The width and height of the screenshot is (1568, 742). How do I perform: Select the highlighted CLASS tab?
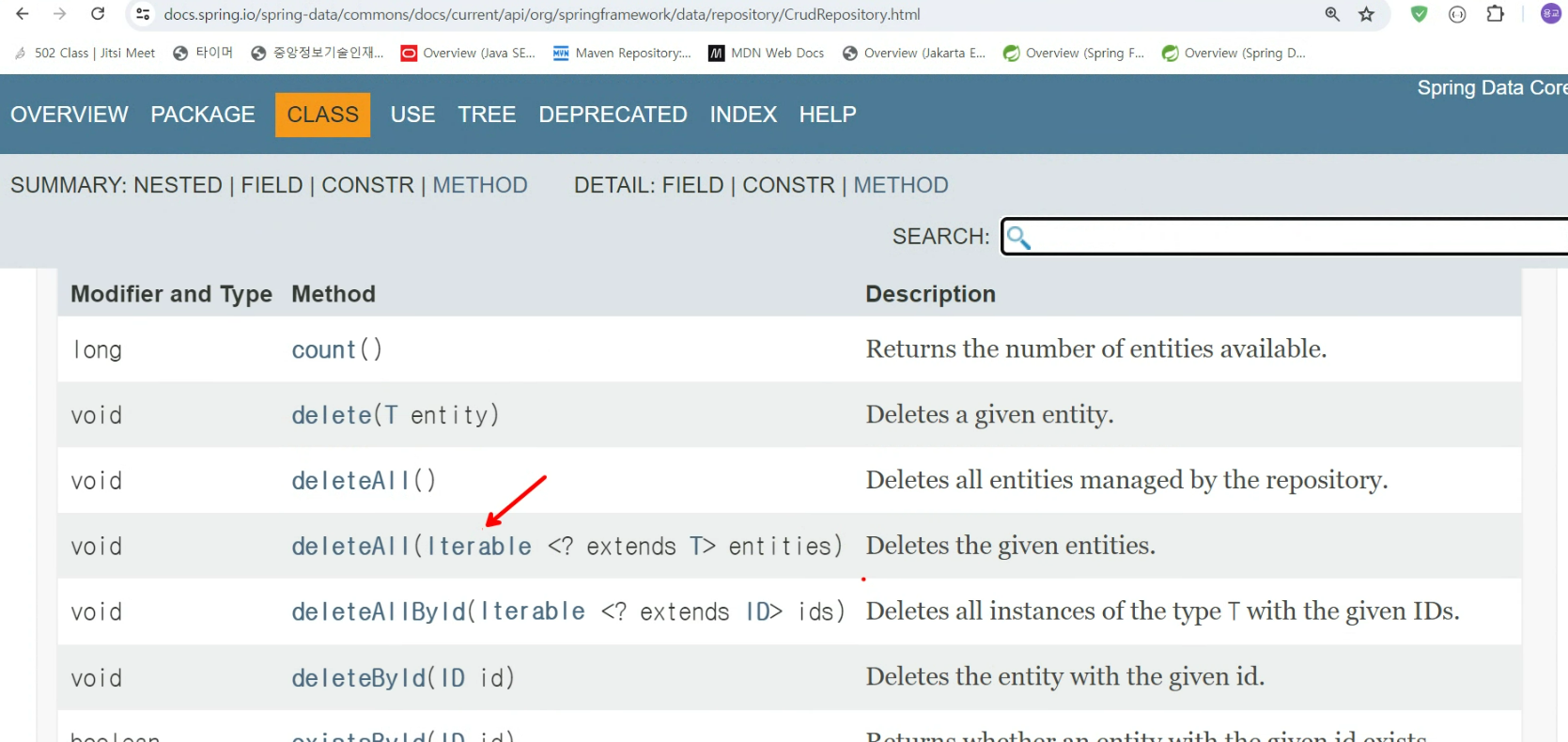click(x=322, y=115)
